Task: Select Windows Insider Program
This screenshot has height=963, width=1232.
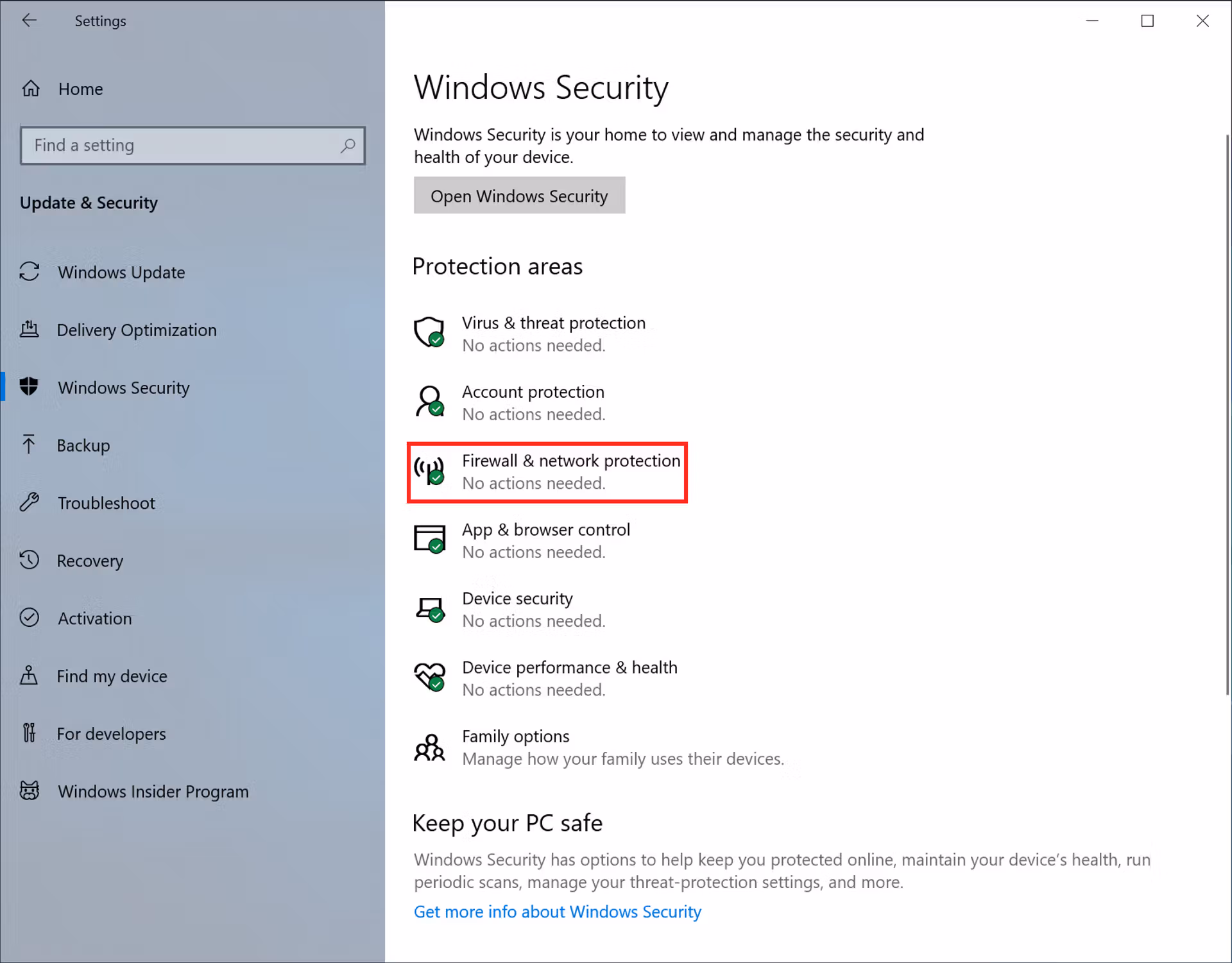Action: point(153,791)
